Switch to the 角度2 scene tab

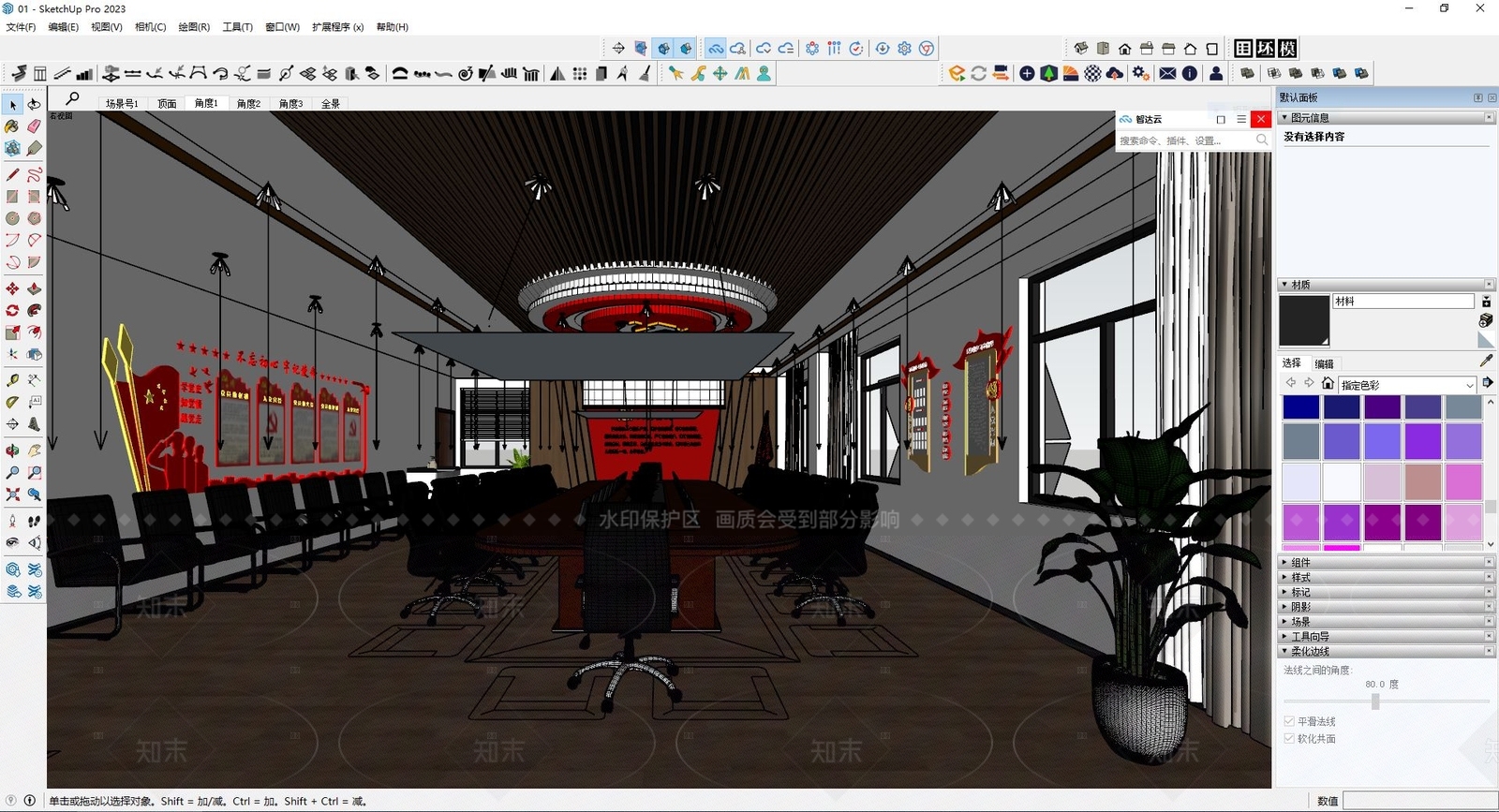pyautogui.click(x=248, y=104)
